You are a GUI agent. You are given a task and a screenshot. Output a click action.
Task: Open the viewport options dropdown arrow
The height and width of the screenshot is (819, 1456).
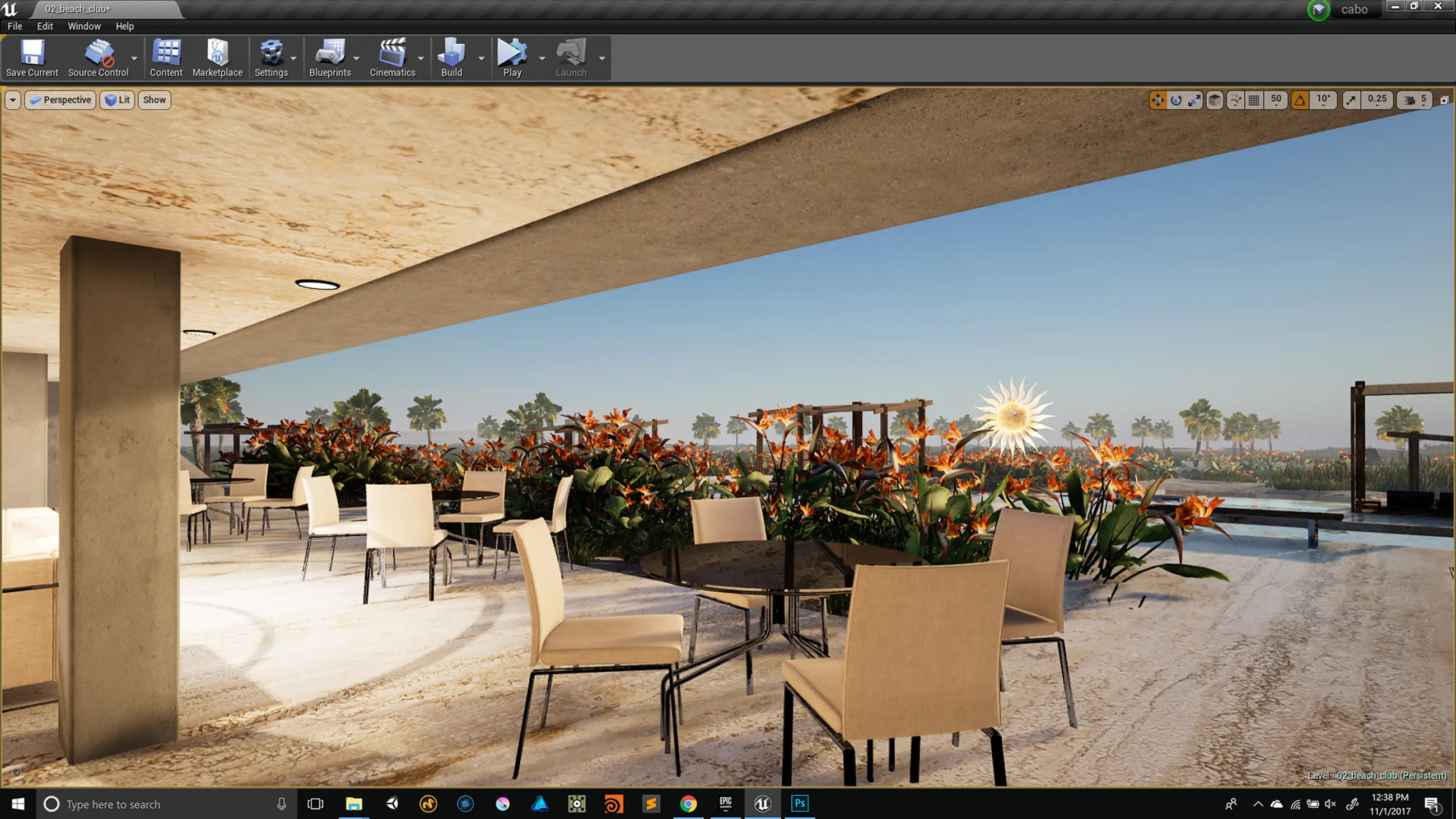[12, 100]
